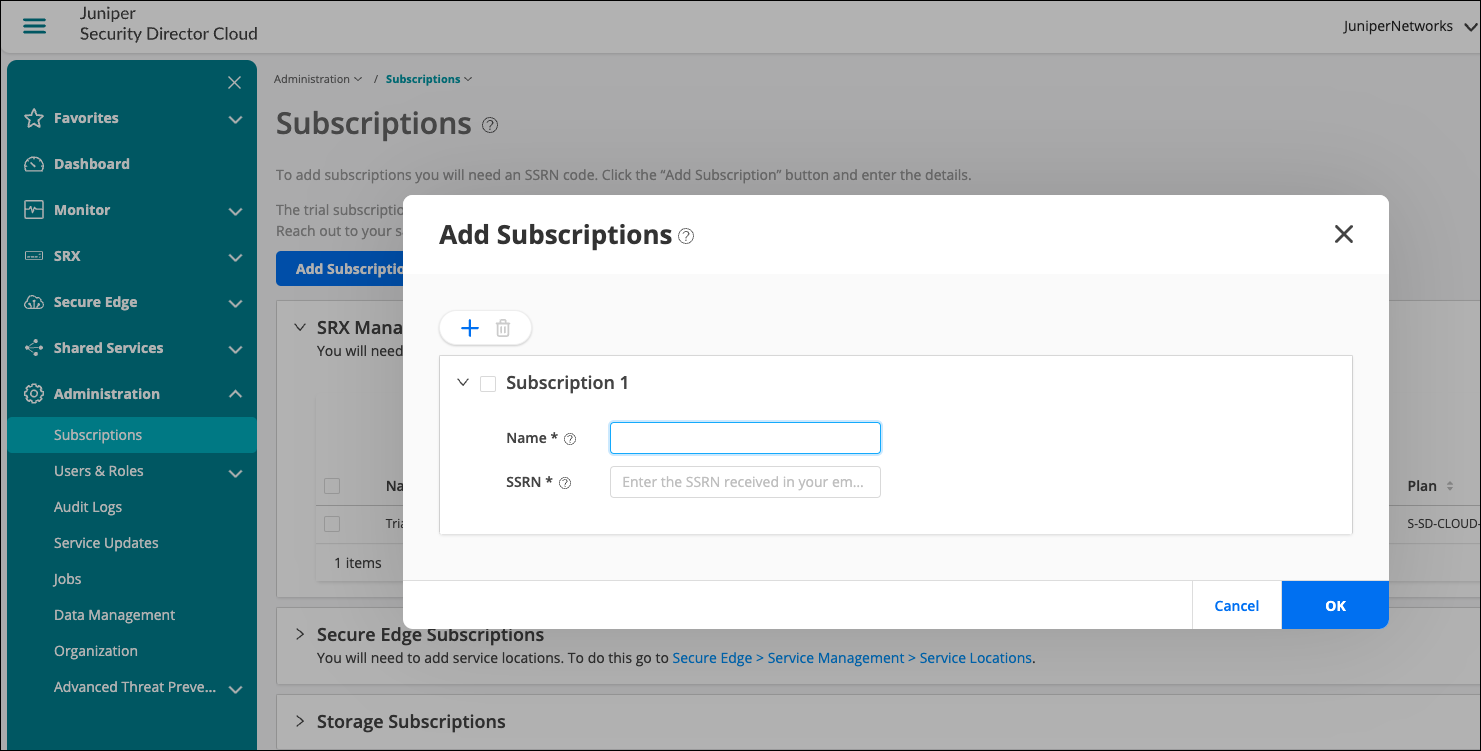Click the trash delete icon
Screen dimensions: 1481x751
click(x=503, y=328)
